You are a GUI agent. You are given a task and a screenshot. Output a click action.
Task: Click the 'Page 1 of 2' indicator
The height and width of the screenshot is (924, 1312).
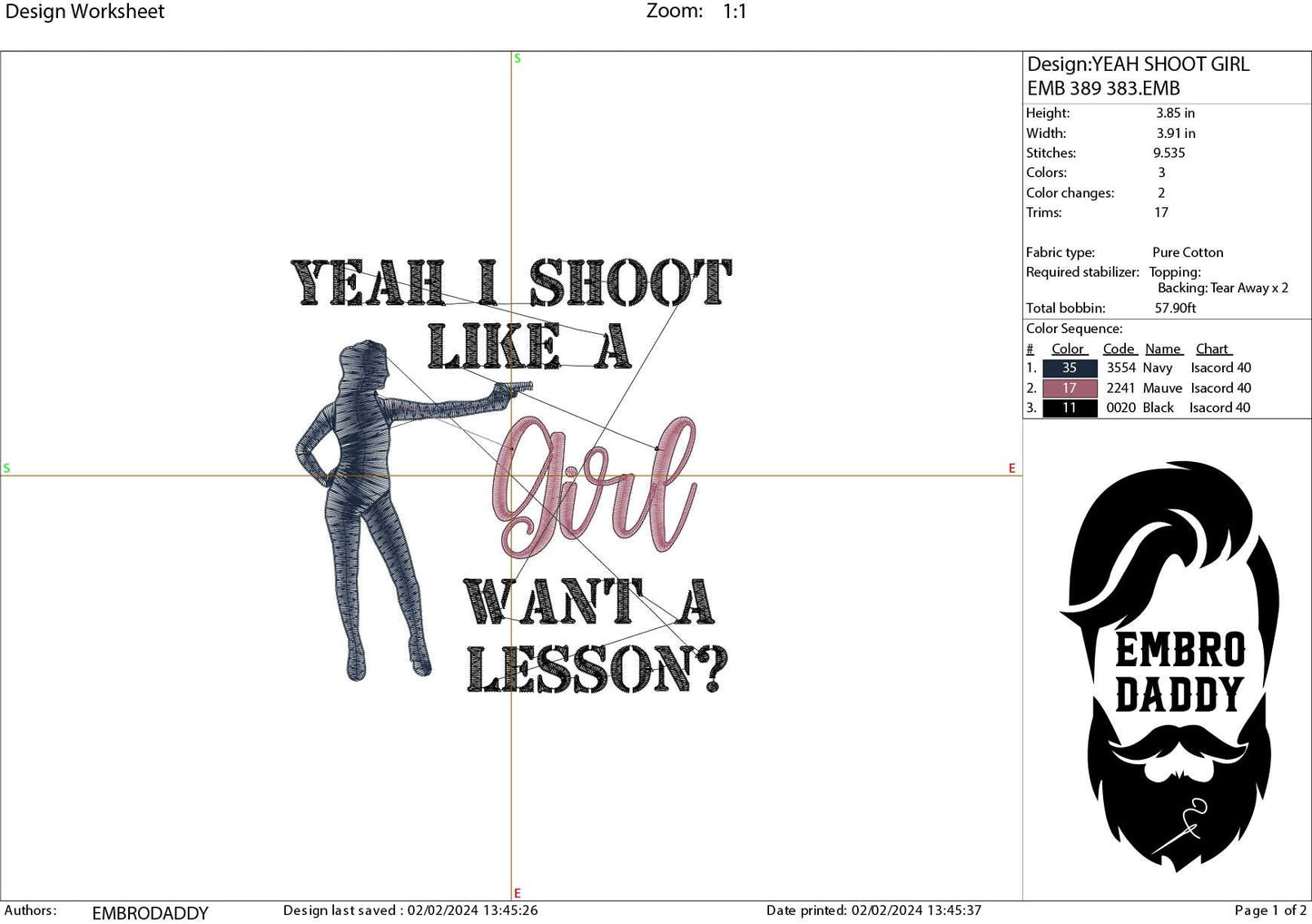pyautogui.click(x=1270, y=910)
